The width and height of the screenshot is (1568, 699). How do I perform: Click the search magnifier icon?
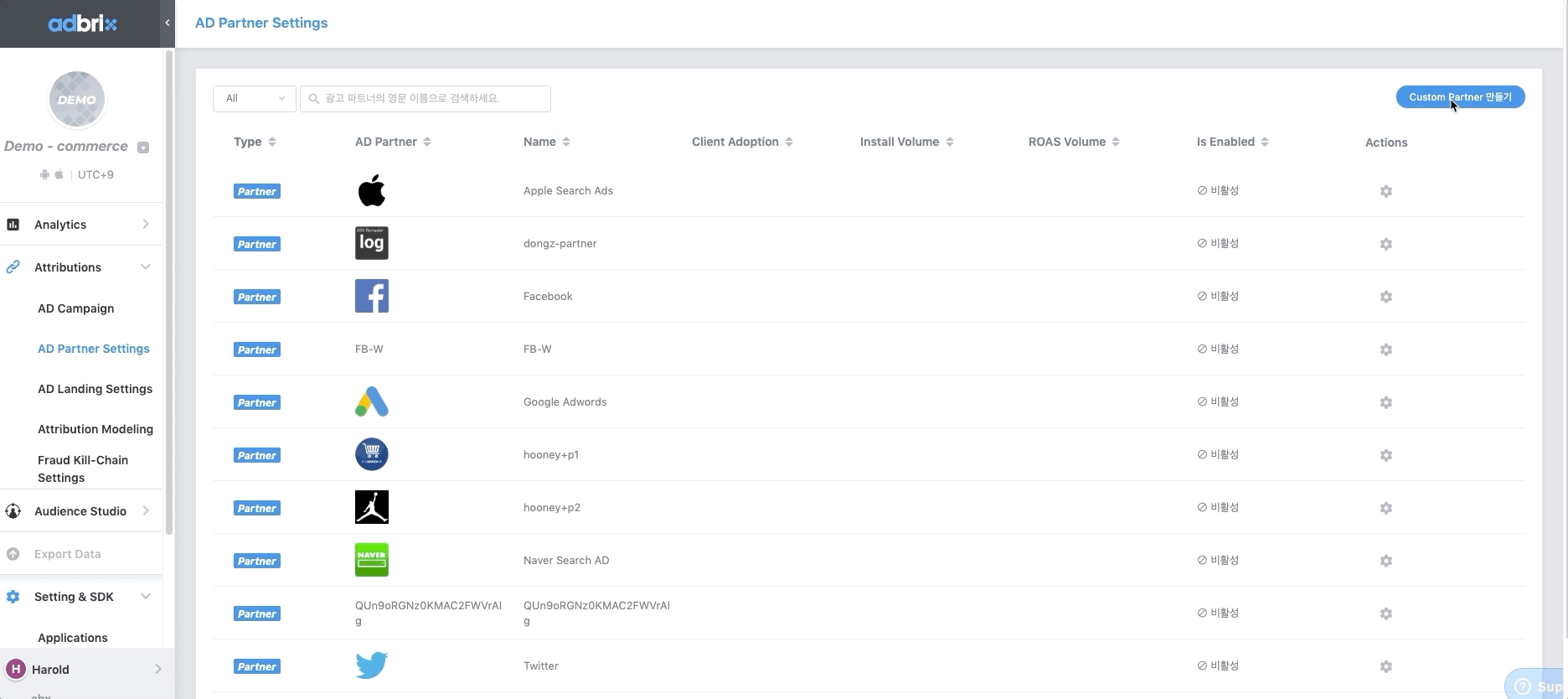tap(314, 99)
